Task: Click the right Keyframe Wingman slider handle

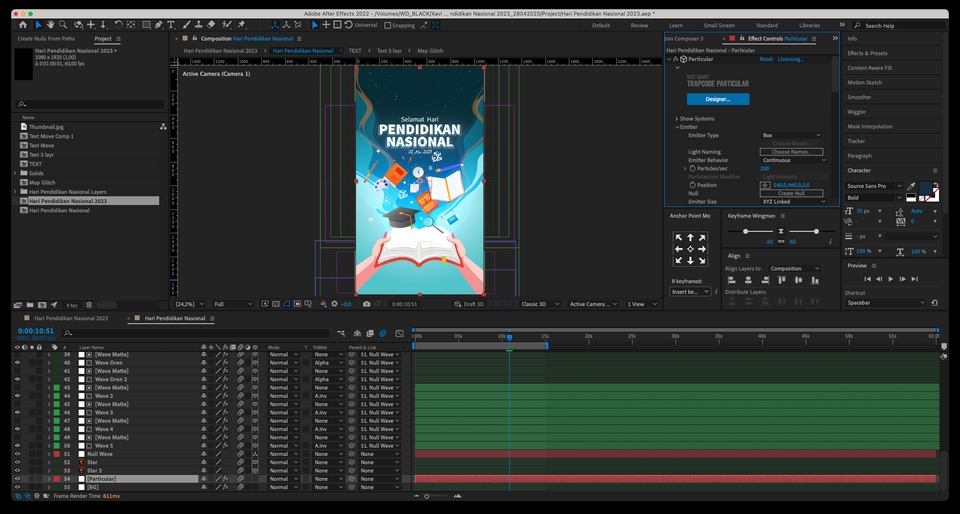Action: click(x=816, y=231)
